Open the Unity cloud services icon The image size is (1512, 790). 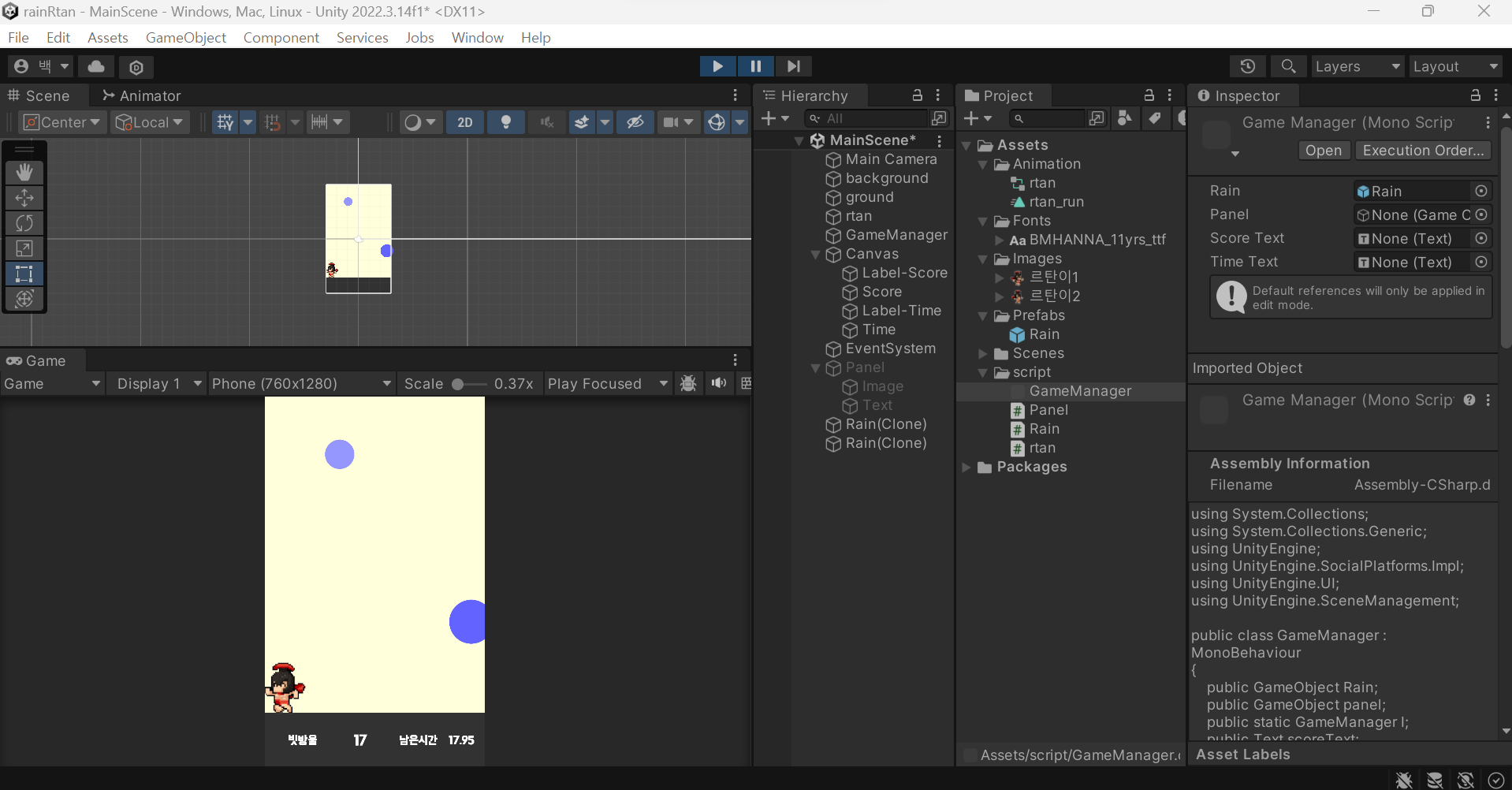click(x=96, y=66)
